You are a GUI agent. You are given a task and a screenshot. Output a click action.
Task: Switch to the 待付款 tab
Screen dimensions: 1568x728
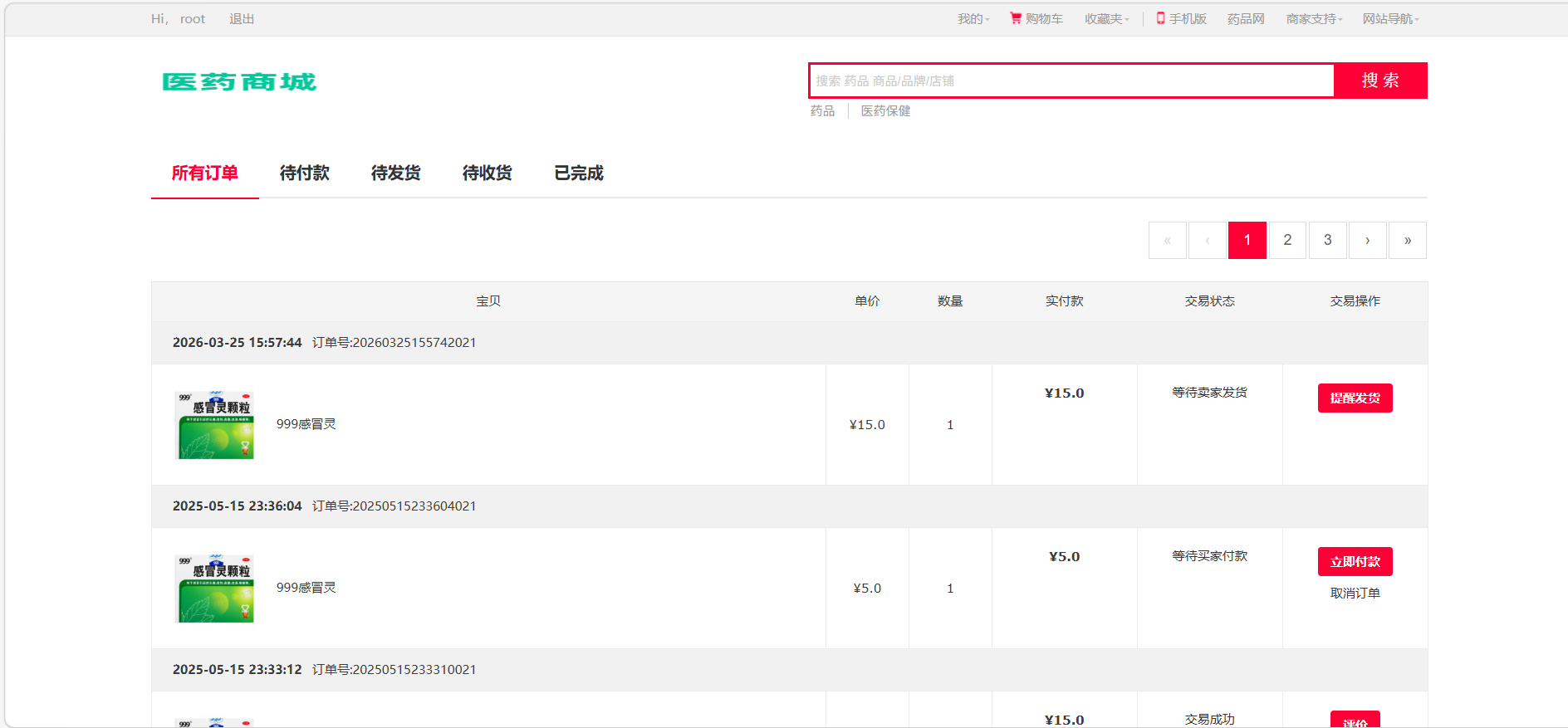click(x=305, y=173)
